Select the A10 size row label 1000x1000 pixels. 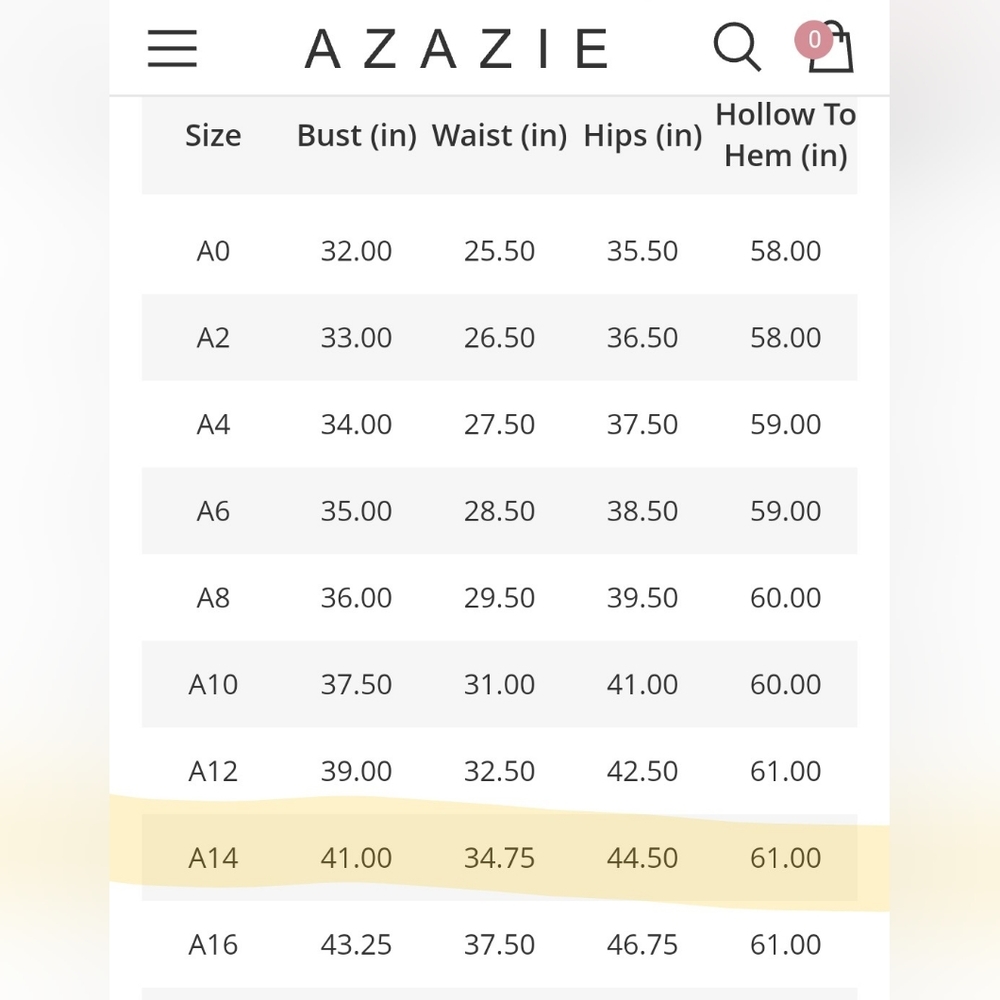pyautogui.click(x=213, y=684)
